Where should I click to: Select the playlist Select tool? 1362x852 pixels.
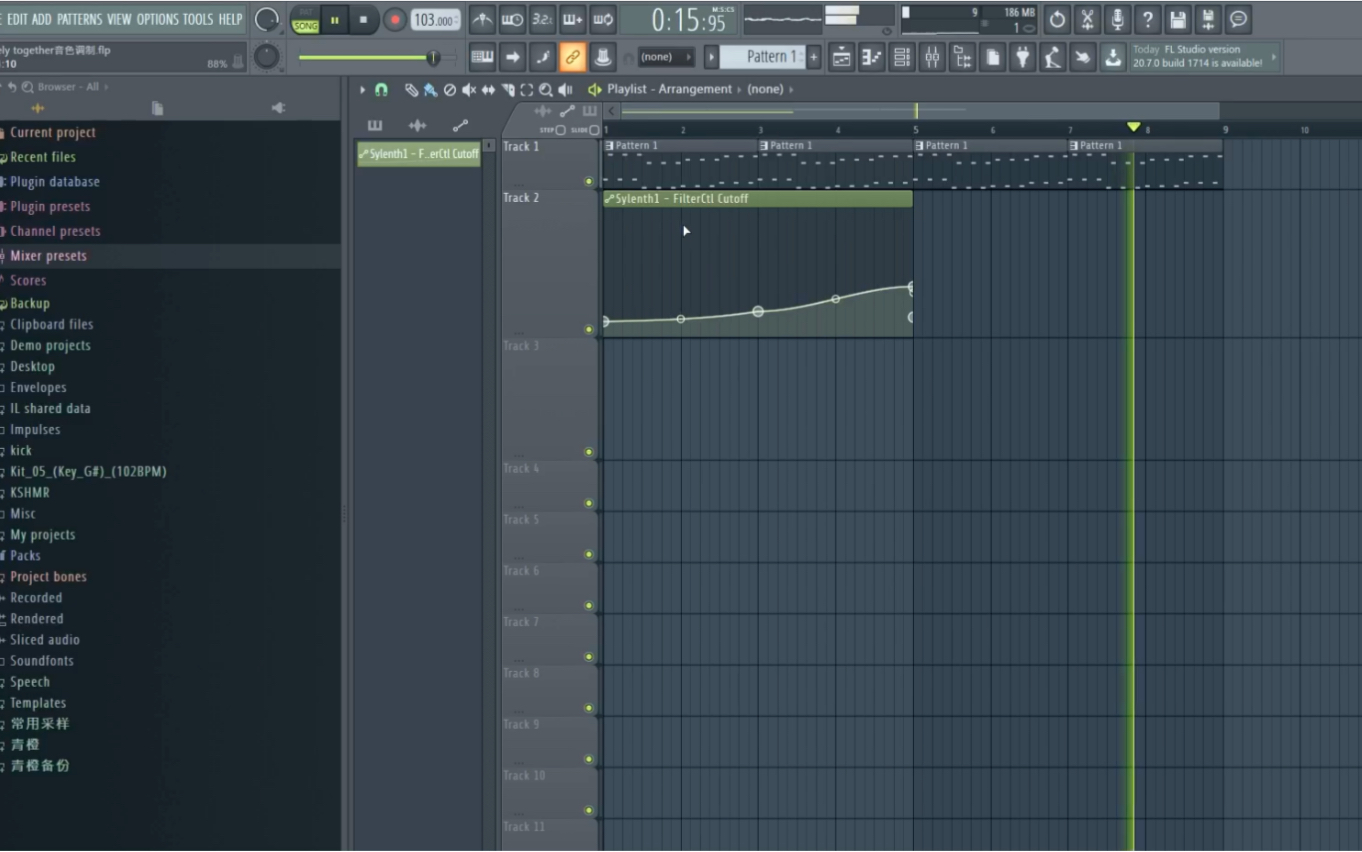(x=527, y=90)
